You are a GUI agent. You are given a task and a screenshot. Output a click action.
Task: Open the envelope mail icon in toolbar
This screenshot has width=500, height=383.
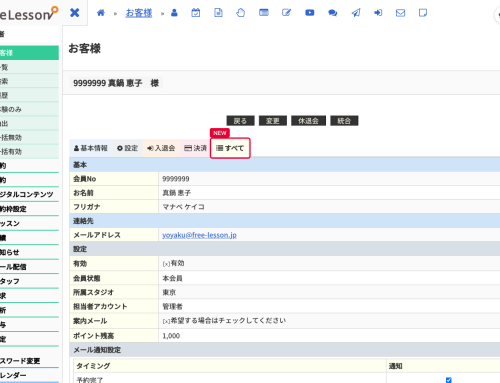400,13
